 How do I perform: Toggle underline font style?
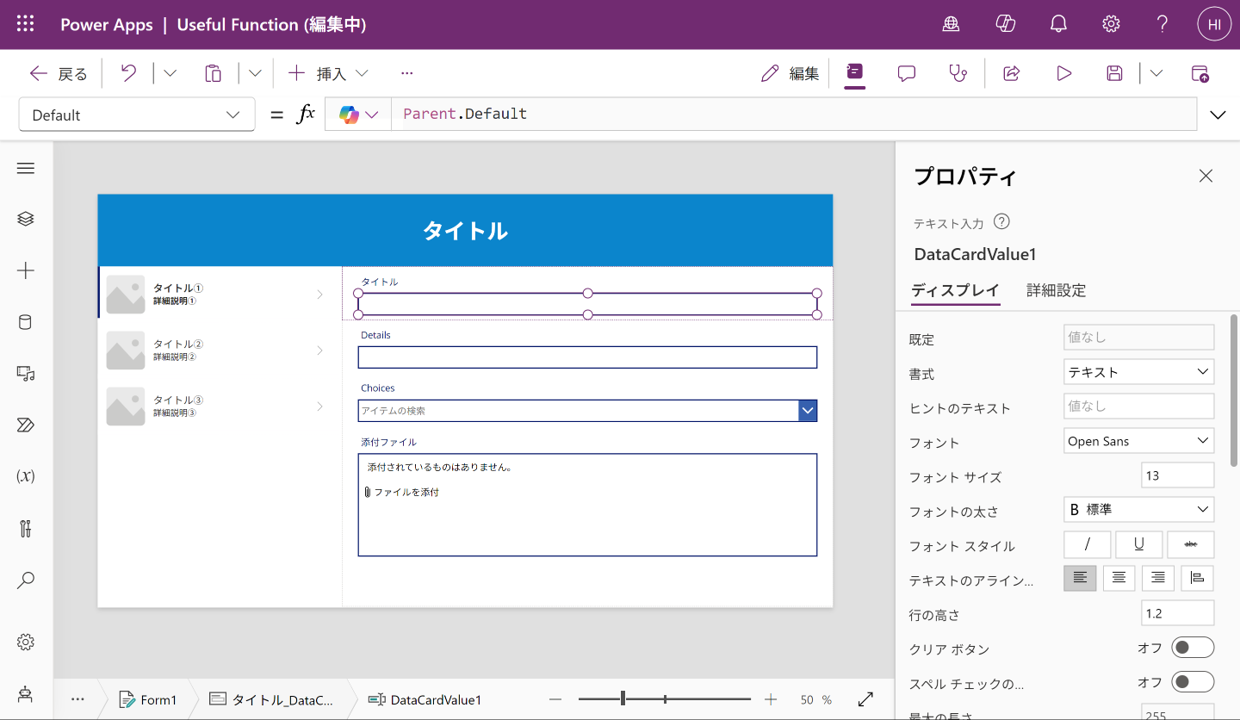(1138, 544)
